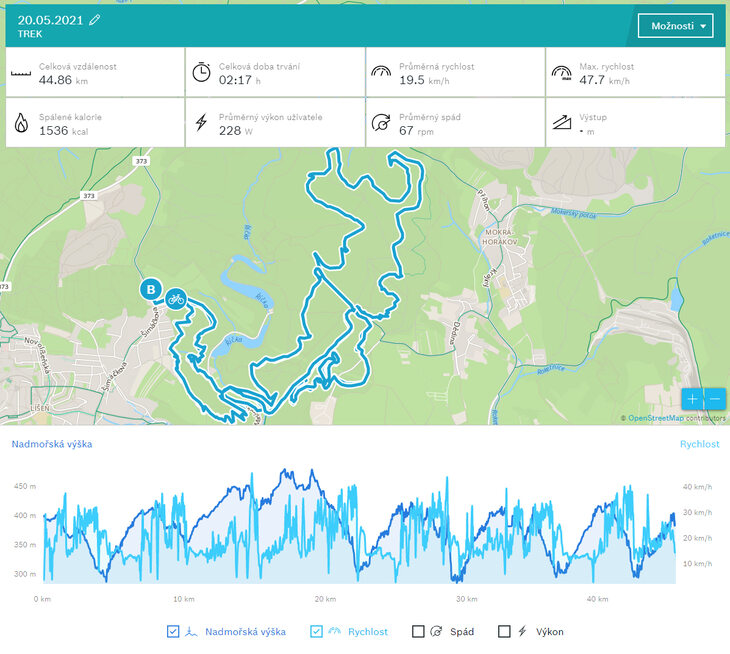
Task: Zoom out the map with the minus button
Action: pos(715,398)
